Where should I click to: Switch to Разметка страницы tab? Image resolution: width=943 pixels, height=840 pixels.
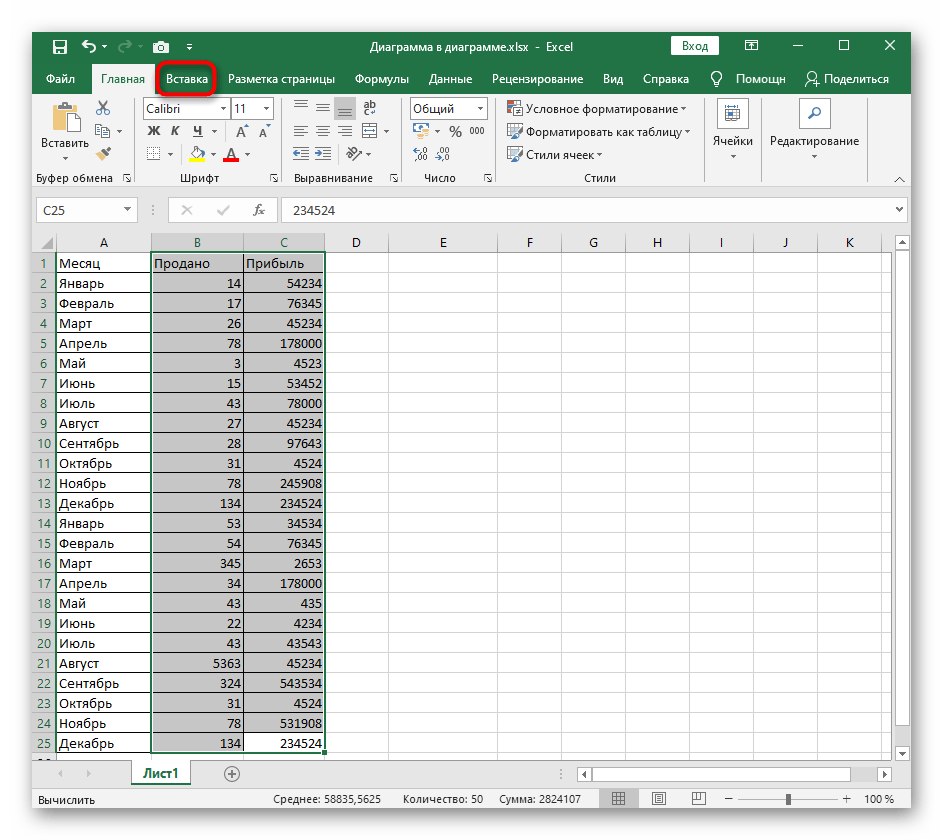281,79
